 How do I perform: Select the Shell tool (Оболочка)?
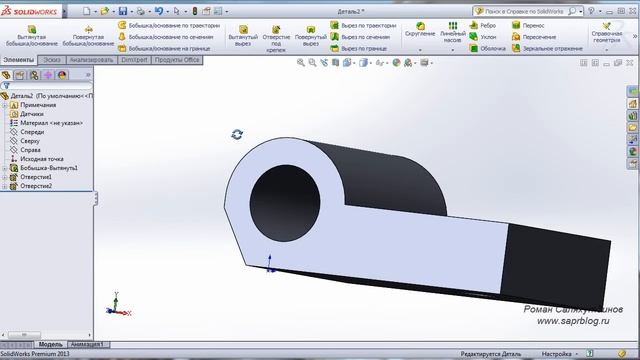pyautogui.click(x=487, y=48)
